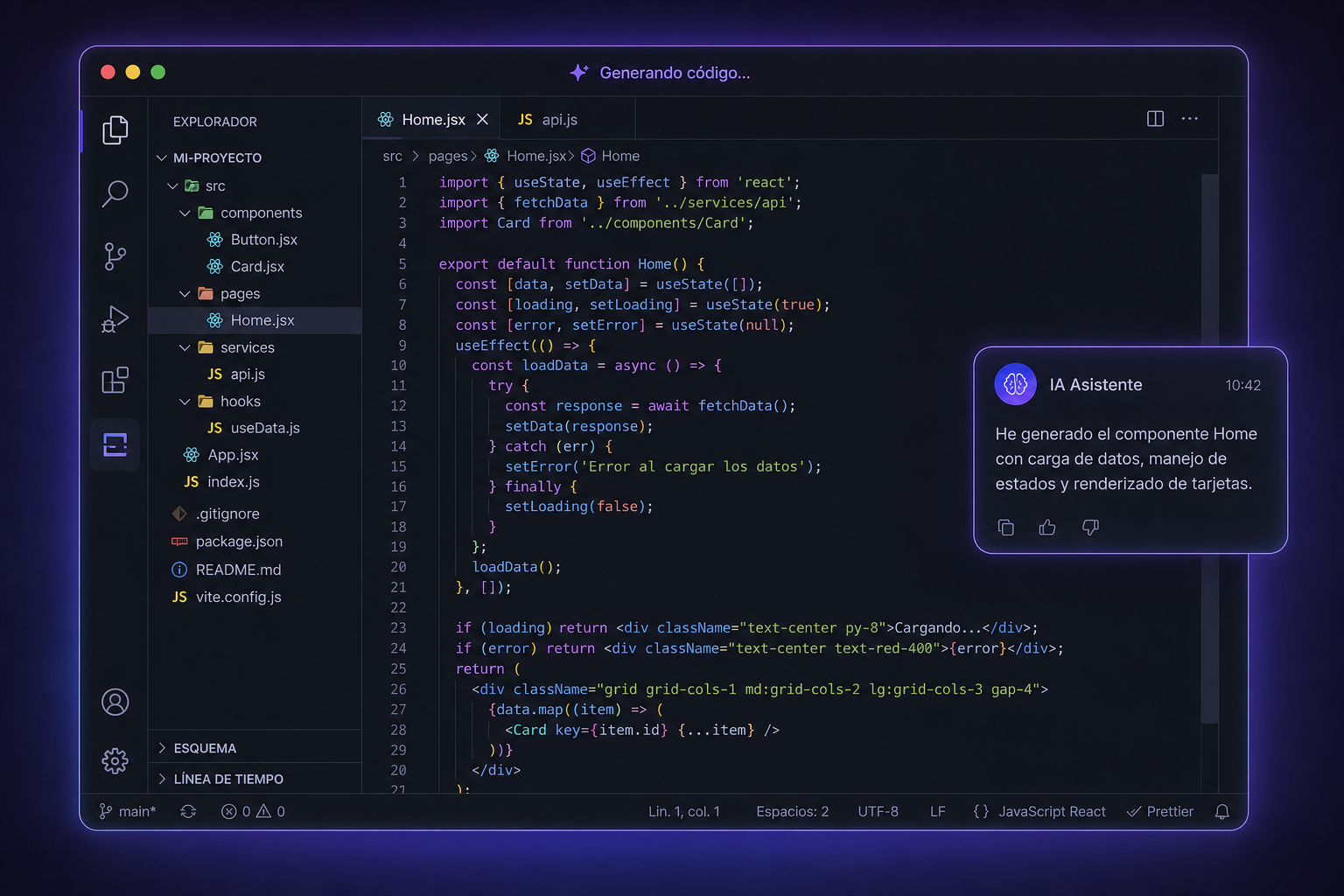Click UTF-8 encoding in status bar
Image resolution: width=1344 pixels, height=896 pixels.
878,812
